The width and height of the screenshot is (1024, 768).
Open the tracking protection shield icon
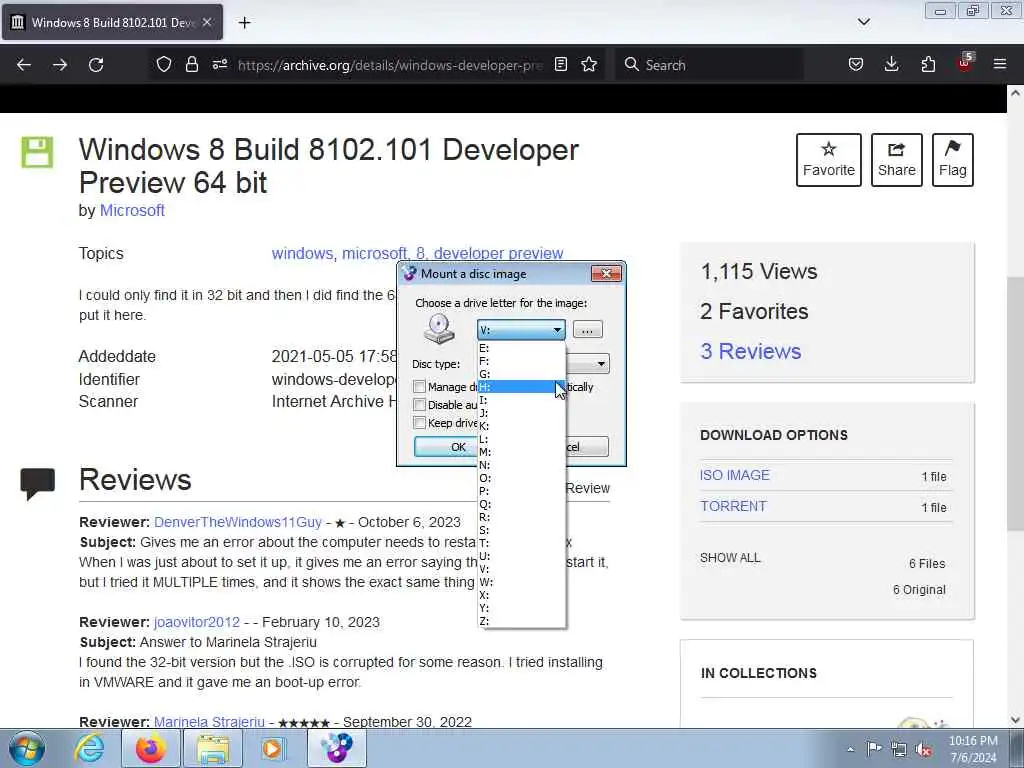point(164,64)
